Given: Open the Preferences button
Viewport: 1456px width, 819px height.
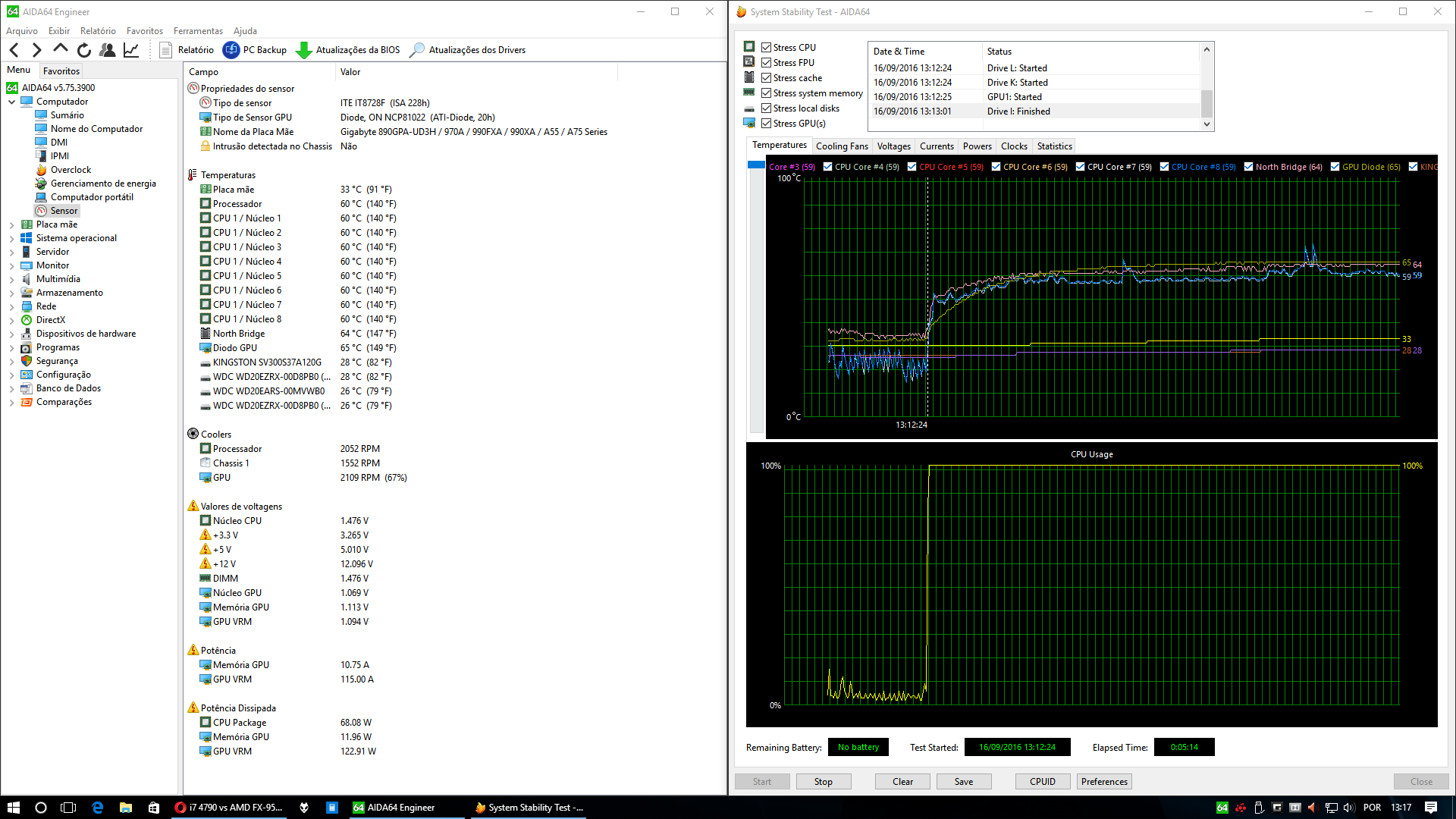Looking at the screenshot, I should [x=1104, y=782].
